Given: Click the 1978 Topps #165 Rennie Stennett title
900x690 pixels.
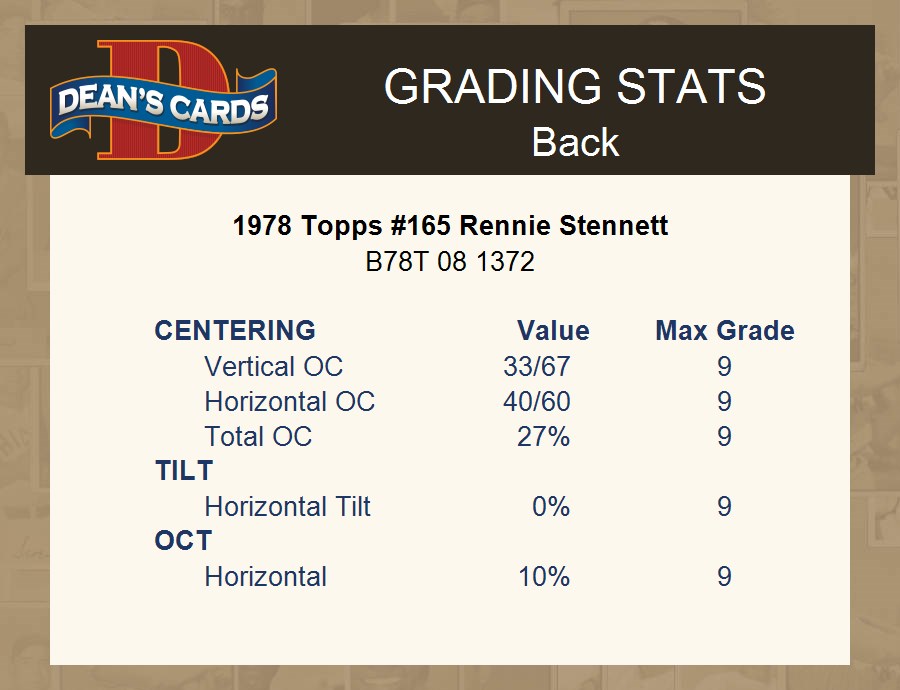Looking at the screenshot, I should click(x=450, y=225).
